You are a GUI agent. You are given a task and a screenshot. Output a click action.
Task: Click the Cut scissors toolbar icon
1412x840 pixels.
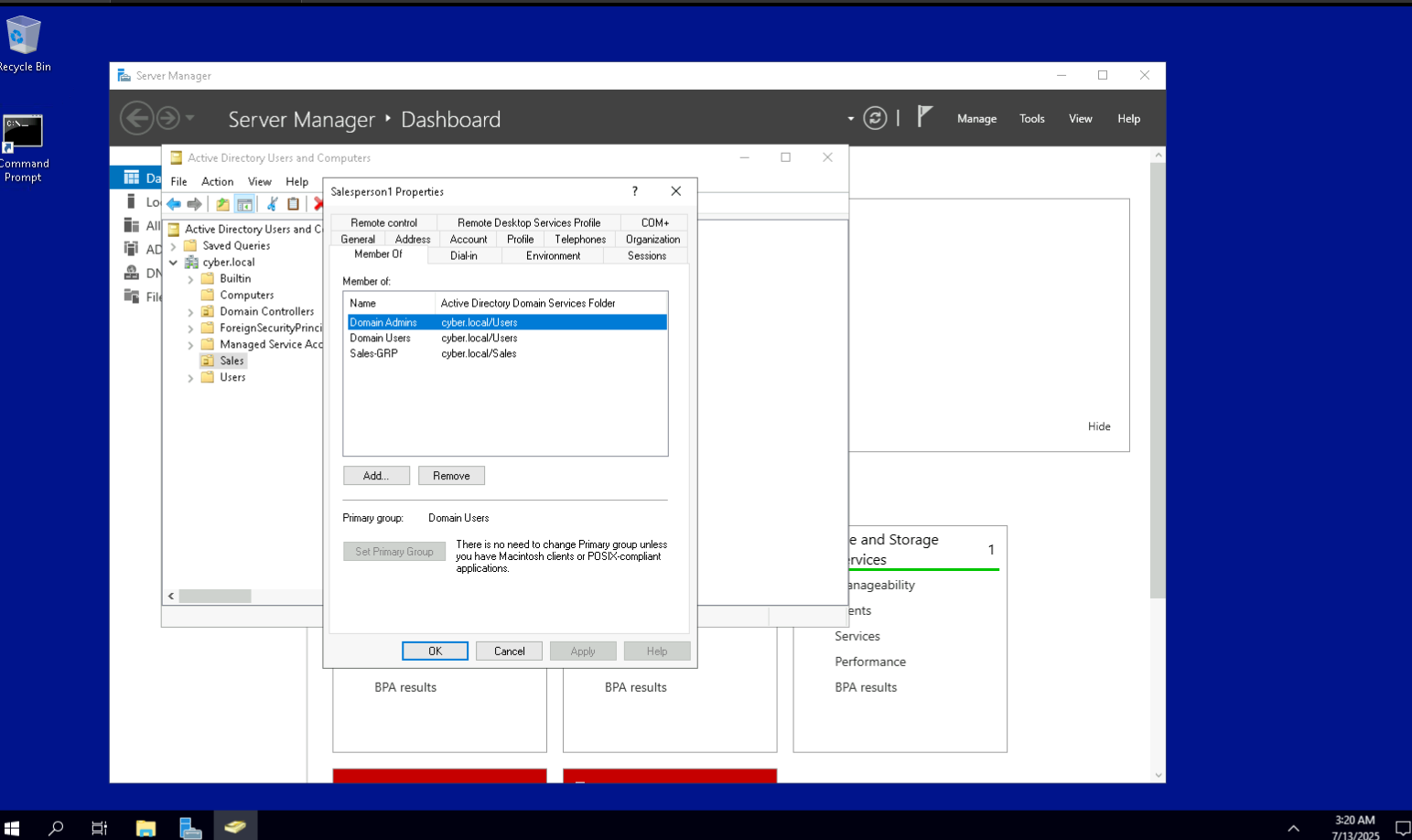(x=272, y=204)
